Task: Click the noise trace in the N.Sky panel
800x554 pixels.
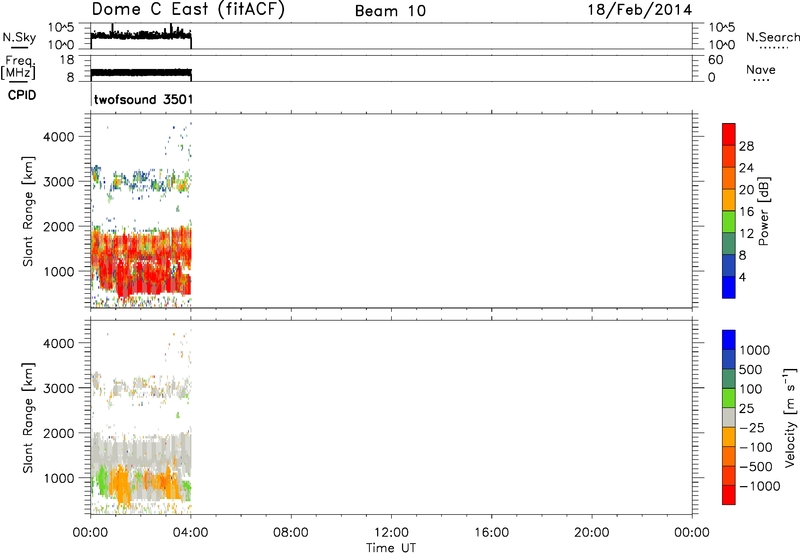Action: pos(141,35)
